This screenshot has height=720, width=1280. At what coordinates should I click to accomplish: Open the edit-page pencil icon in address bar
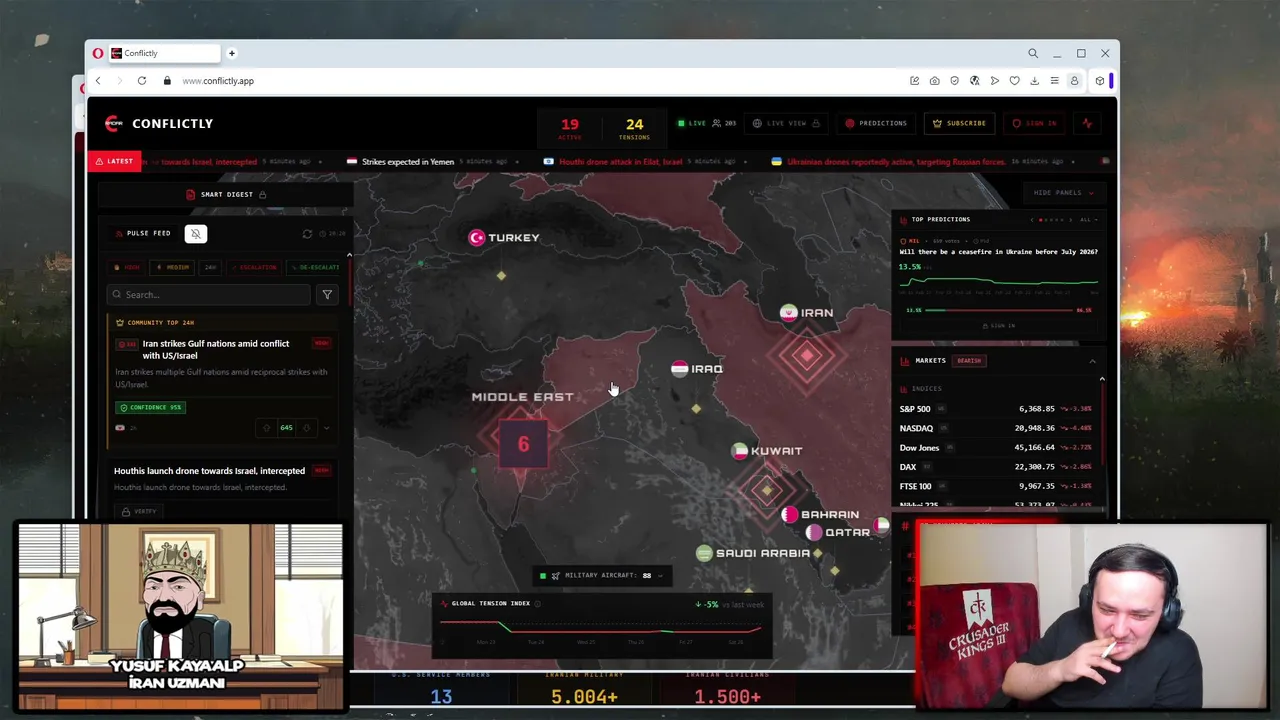pyautogui.click(x=914, y=81)
